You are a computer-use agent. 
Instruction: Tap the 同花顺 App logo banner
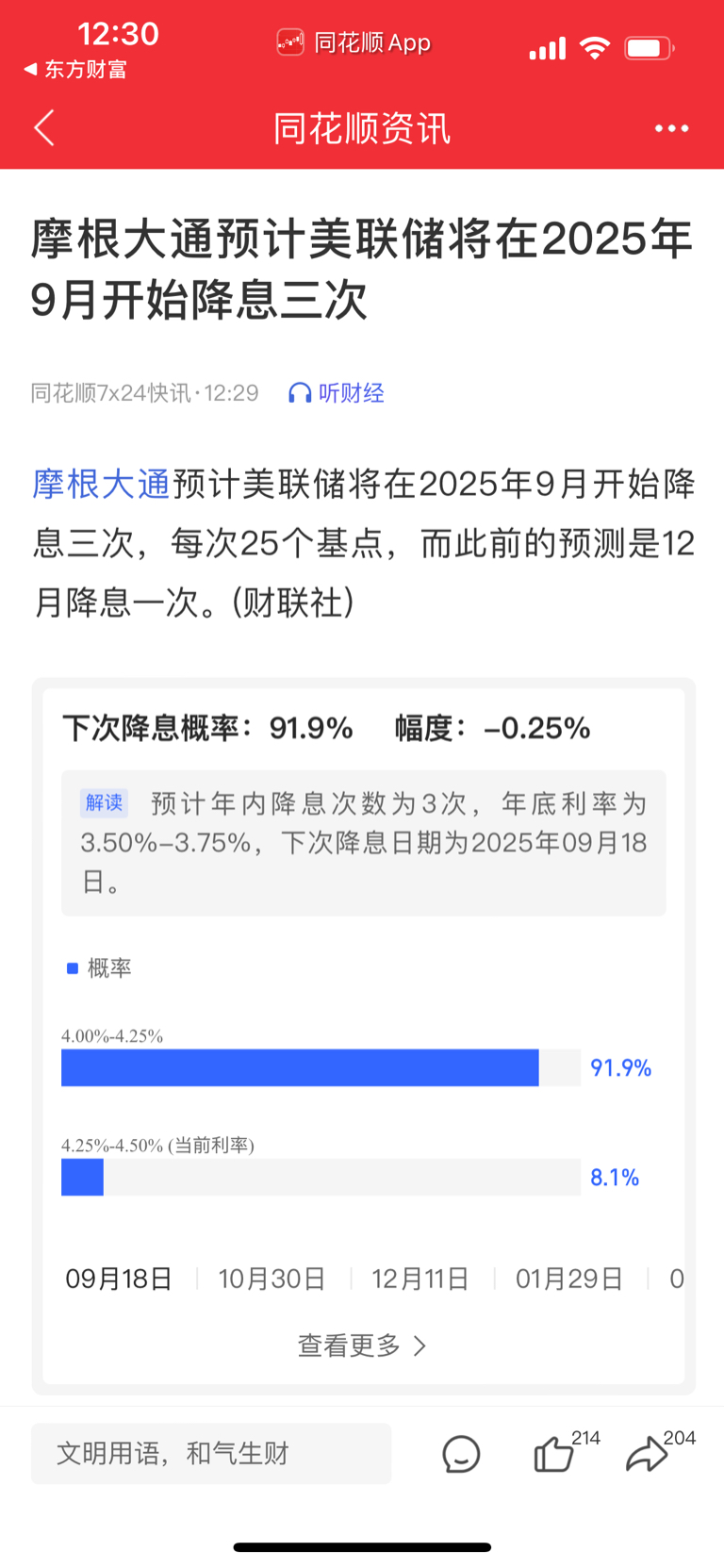pyautogui.click(x=354, y=42)
